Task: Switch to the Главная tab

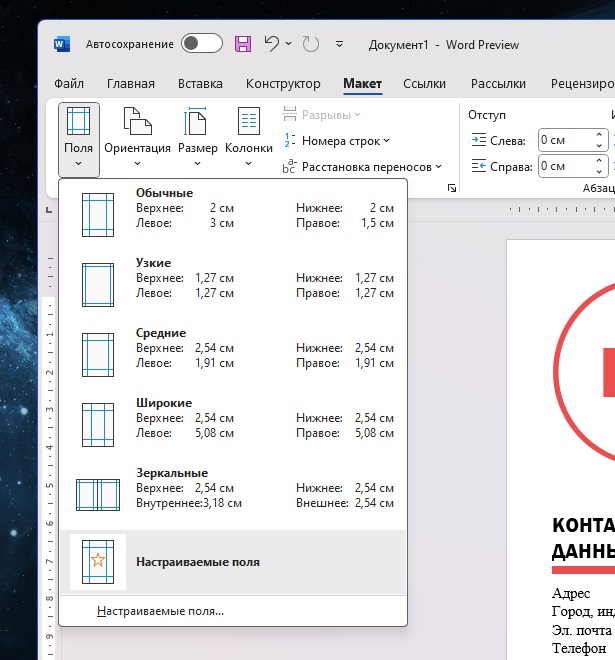Action: (131, 83)
